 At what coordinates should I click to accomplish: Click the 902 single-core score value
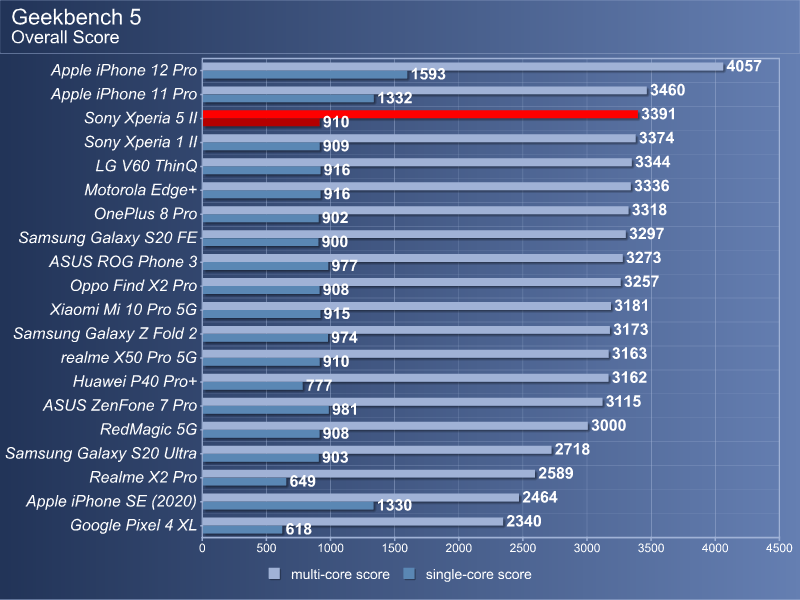click(335, 218)
